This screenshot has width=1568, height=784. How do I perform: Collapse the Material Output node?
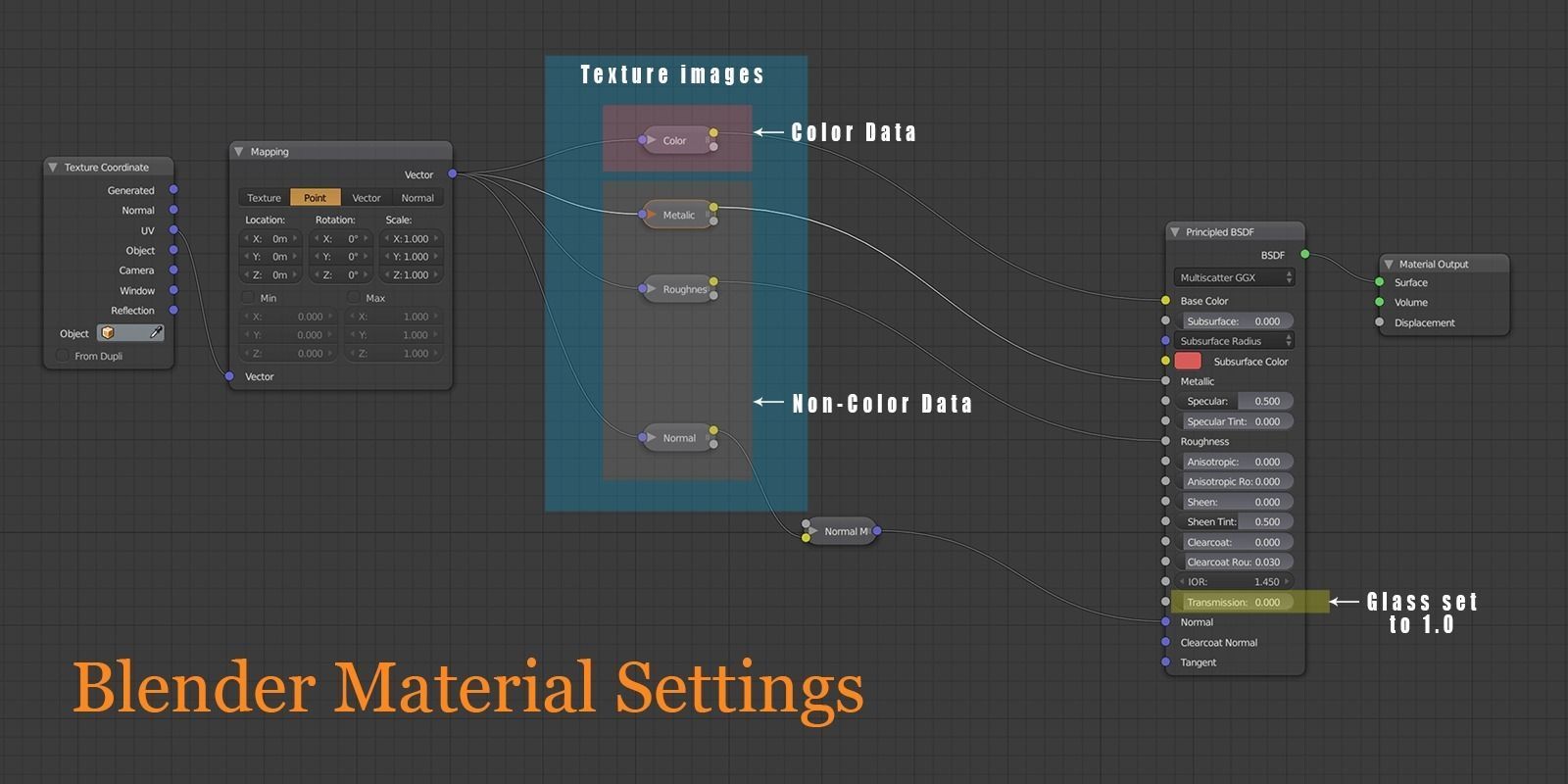click(1389, 265)
